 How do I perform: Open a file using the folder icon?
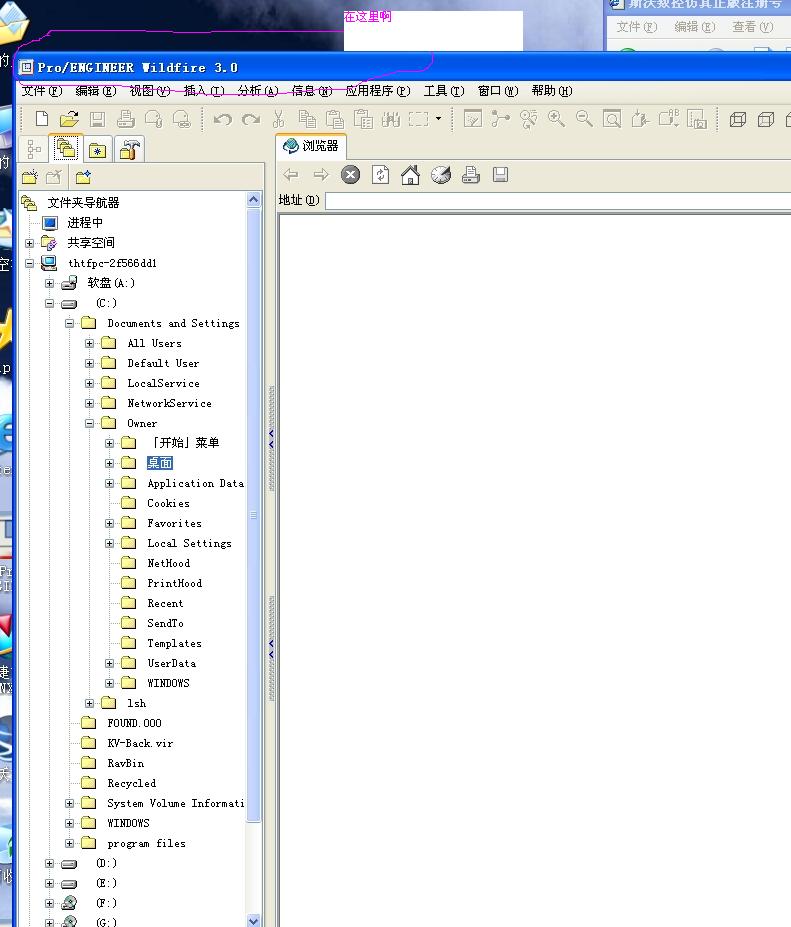tap(69, 119)
